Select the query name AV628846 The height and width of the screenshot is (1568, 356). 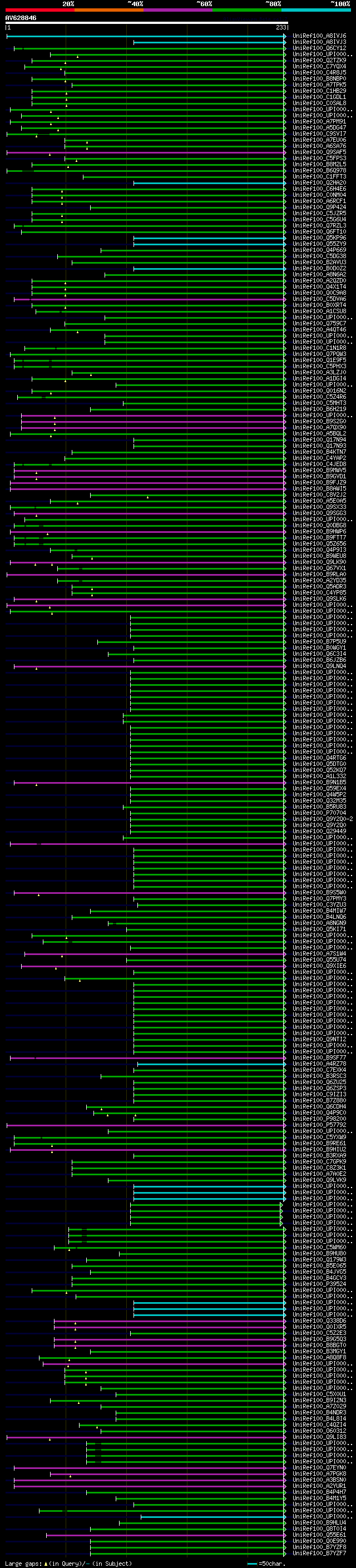[21, 18]
